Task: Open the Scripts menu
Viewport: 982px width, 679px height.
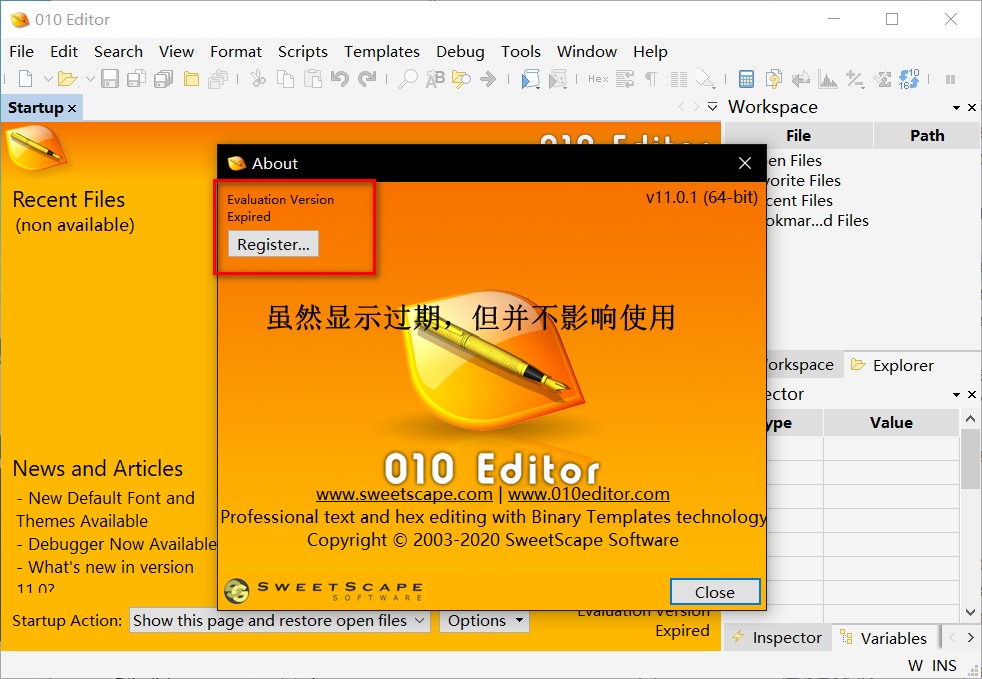Action: [302, 51]
